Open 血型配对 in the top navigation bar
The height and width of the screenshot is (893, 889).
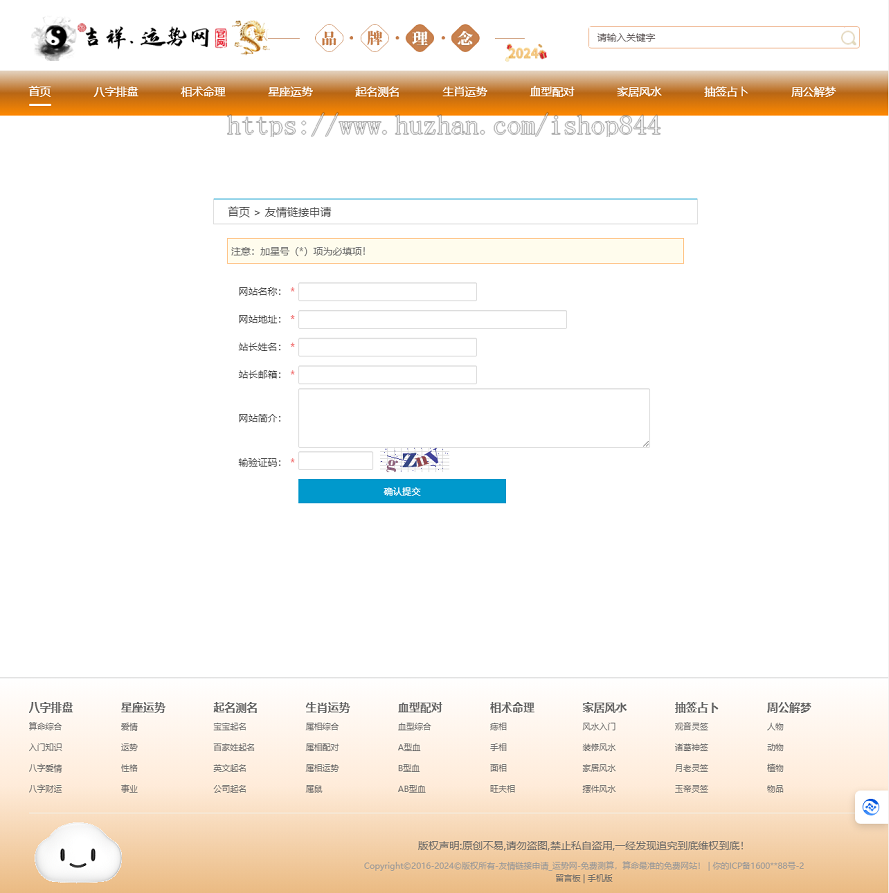(552, 92)
